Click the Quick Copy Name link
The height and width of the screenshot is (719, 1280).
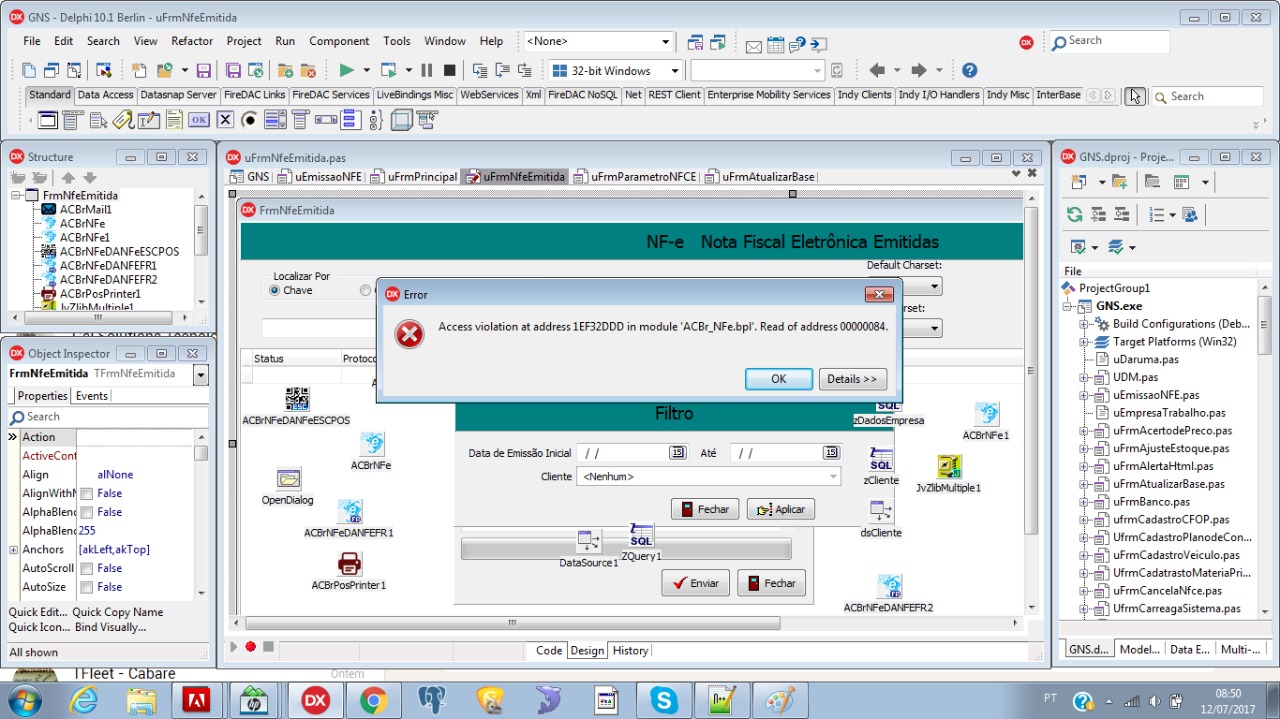point(117,612)
